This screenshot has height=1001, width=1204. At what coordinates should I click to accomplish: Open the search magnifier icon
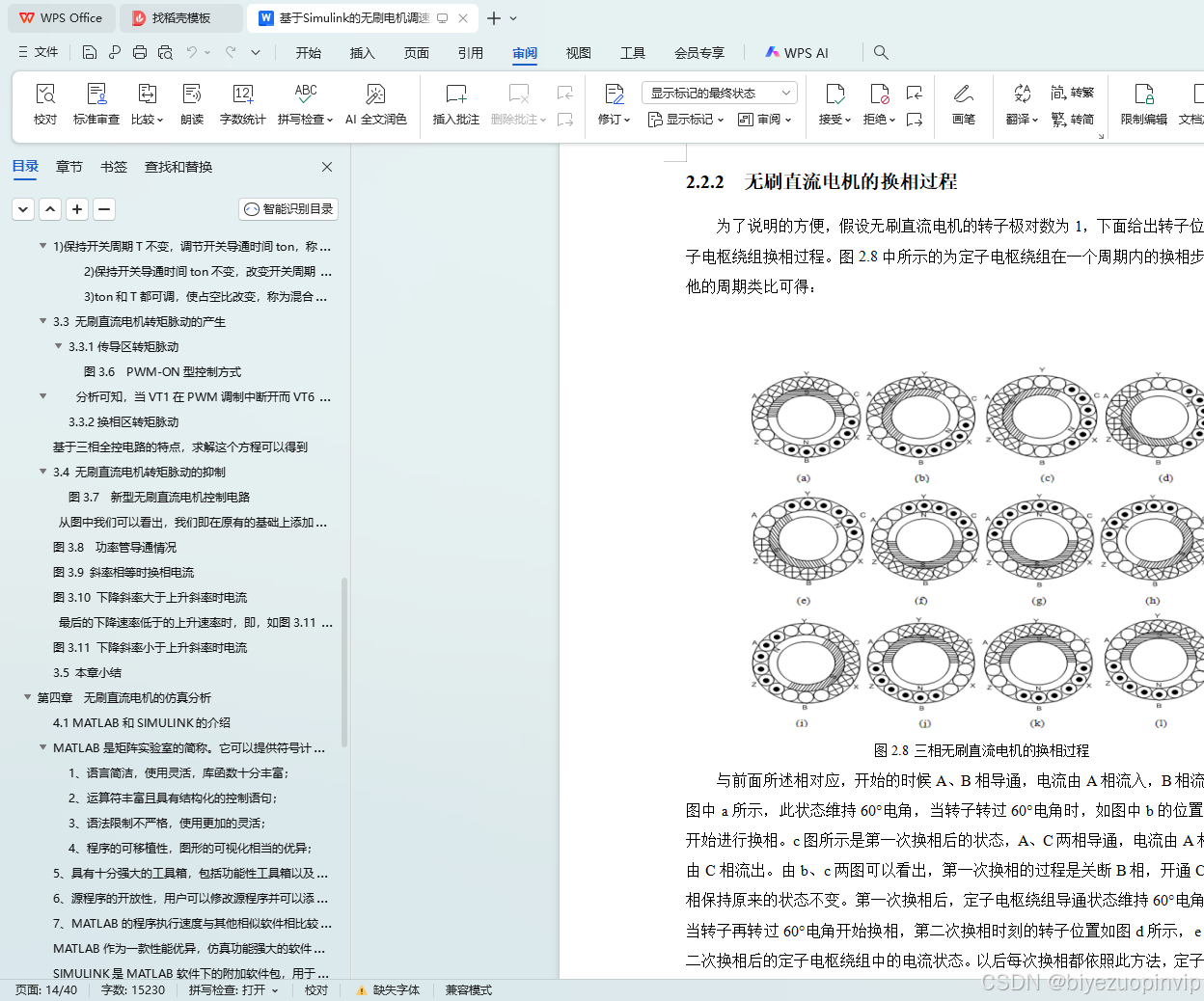point(881,52)
